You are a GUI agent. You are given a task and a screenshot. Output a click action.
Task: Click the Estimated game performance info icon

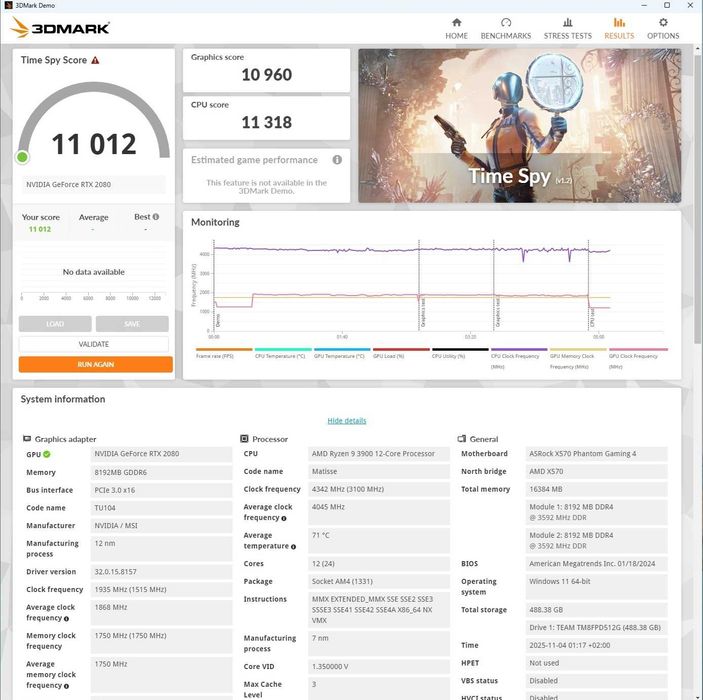(x=337, y=160)
